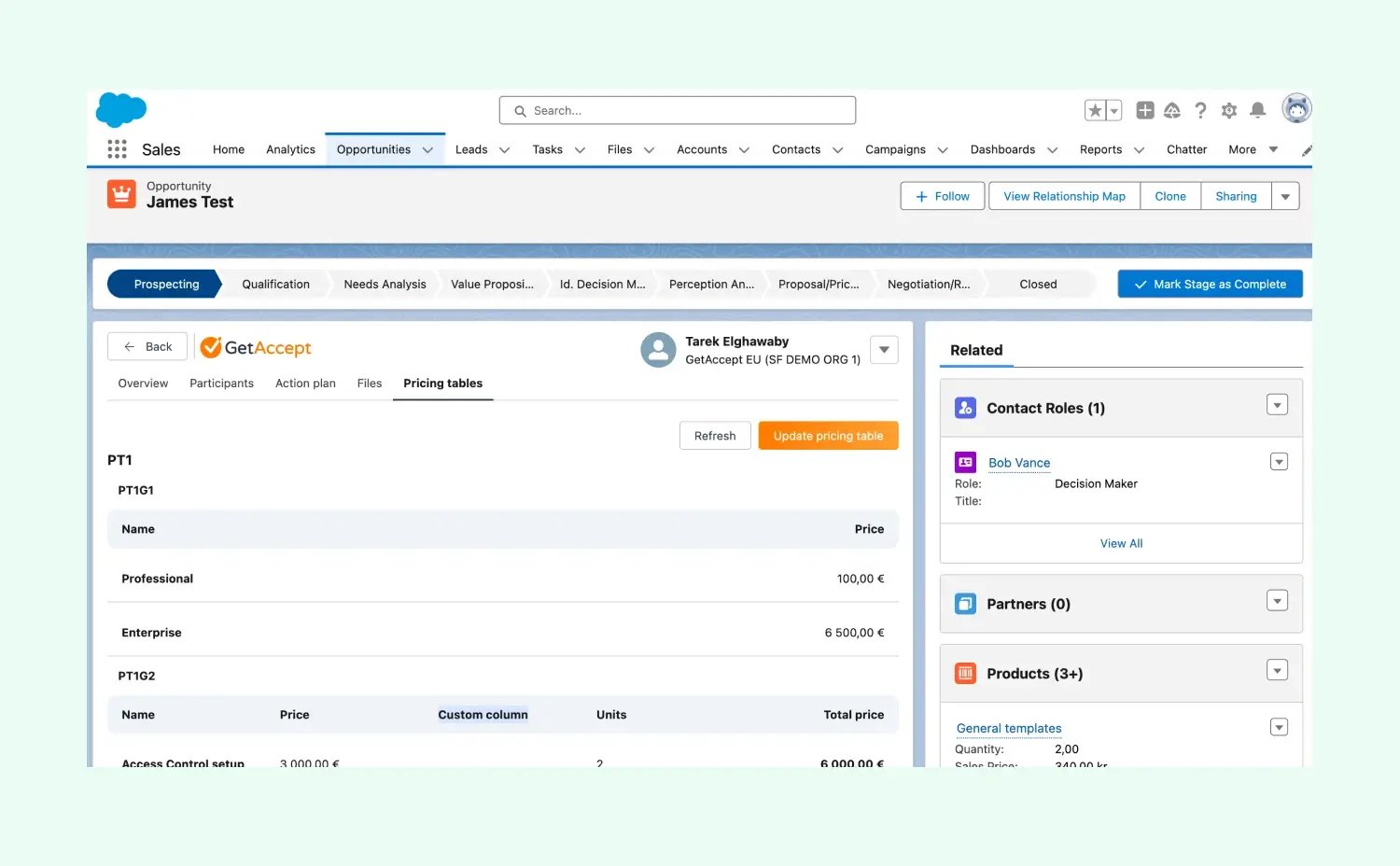The image size is (1400, 866).
Task: Open the Setup gear icon
Action: pos(1229,110)
